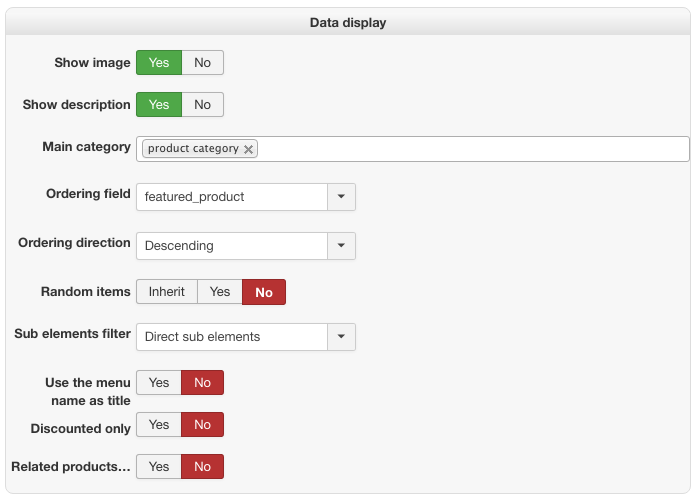Set Show image to Yes

(159, 63)
